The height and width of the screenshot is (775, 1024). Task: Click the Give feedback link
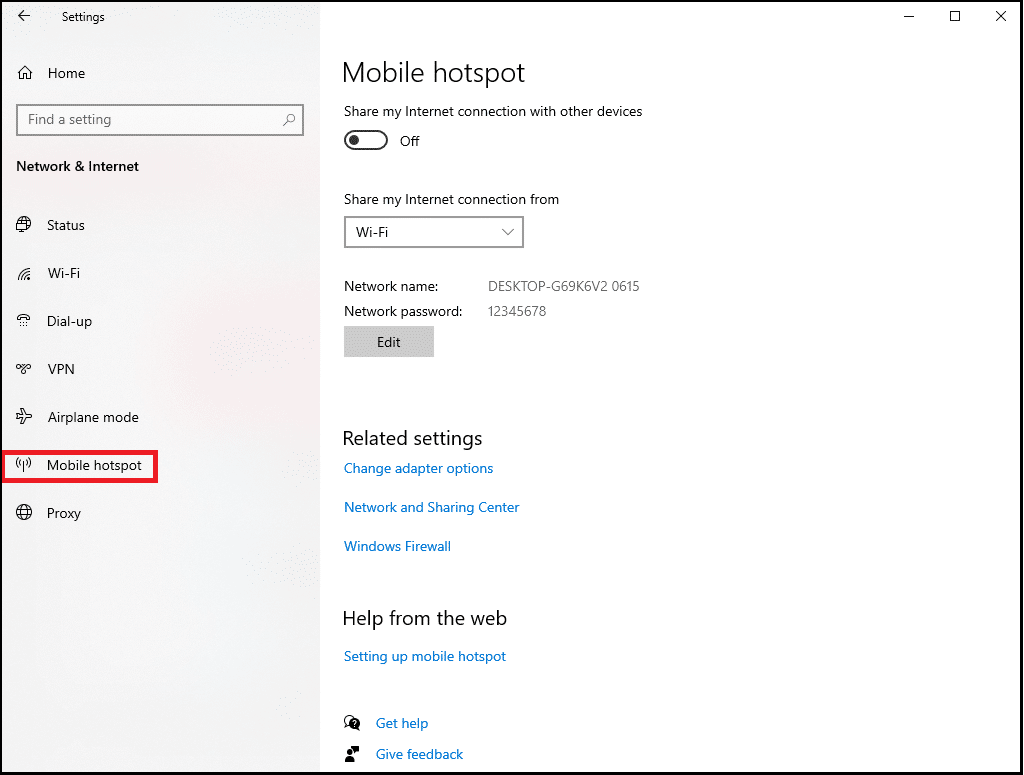(x=419, y=754)
